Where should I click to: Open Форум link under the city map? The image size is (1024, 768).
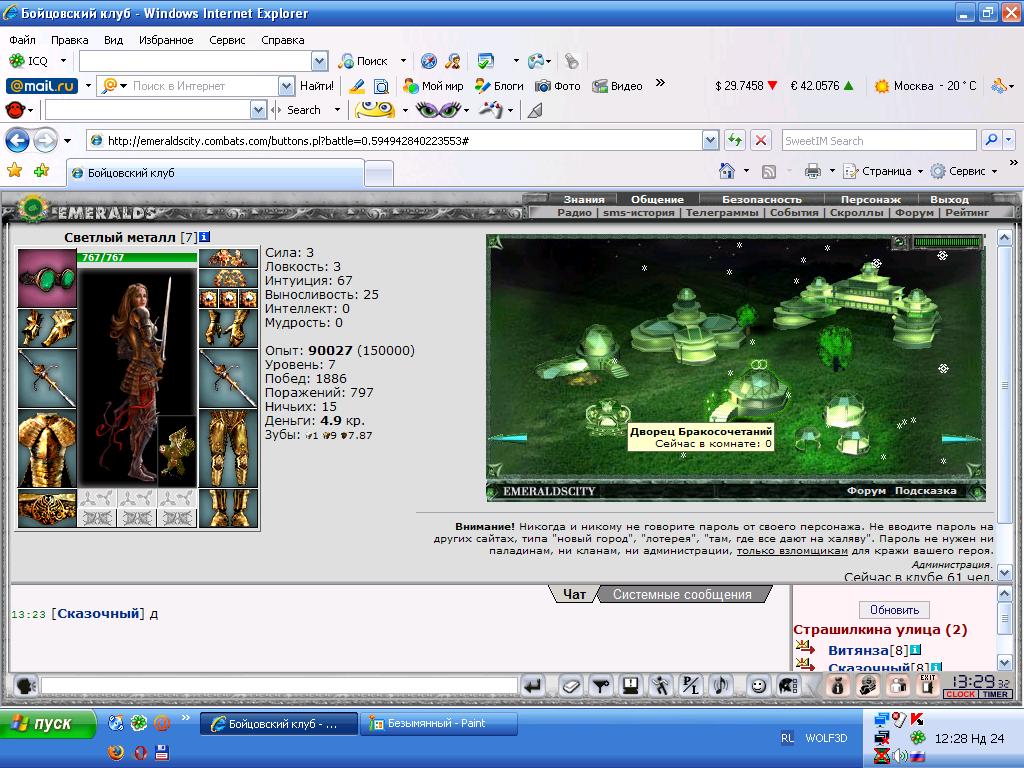pyautogui.click(x=866, y=490)
